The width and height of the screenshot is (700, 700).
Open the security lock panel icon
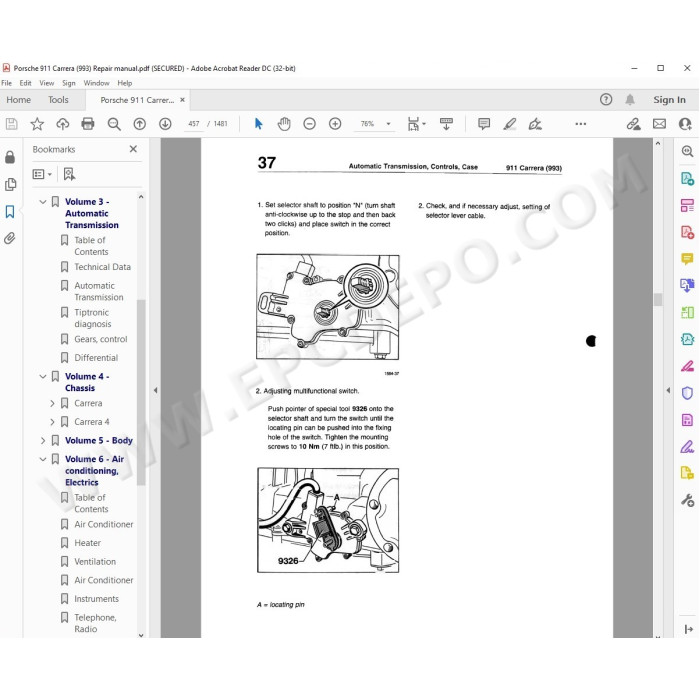coord(10,157)
